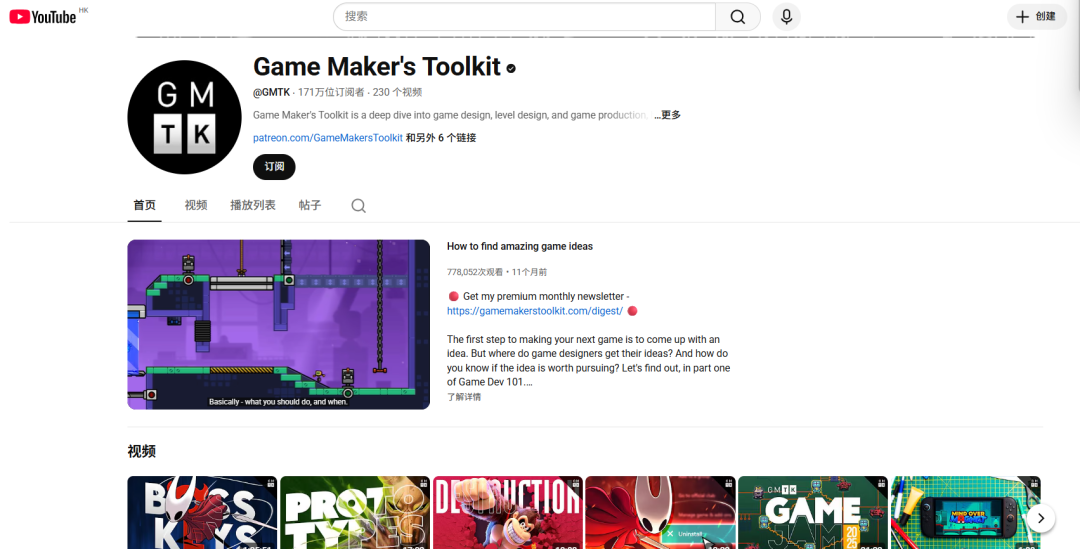The height and width of the screenshot is (549, 1080).
Task: Activate voice search microphone icon
Action: pos(787,17)
